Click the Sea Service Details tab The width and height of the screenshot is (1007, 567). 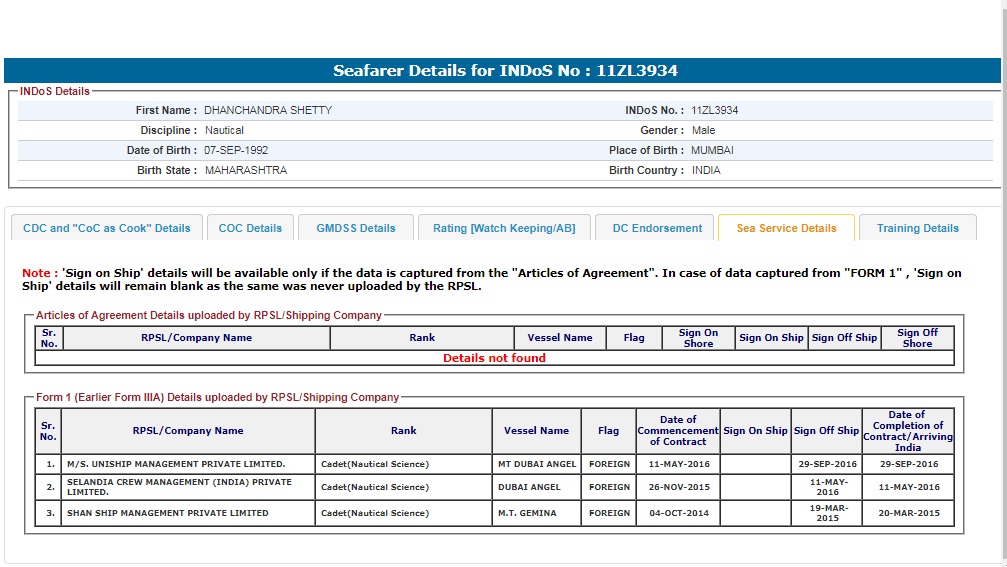[x=786, y=228]
